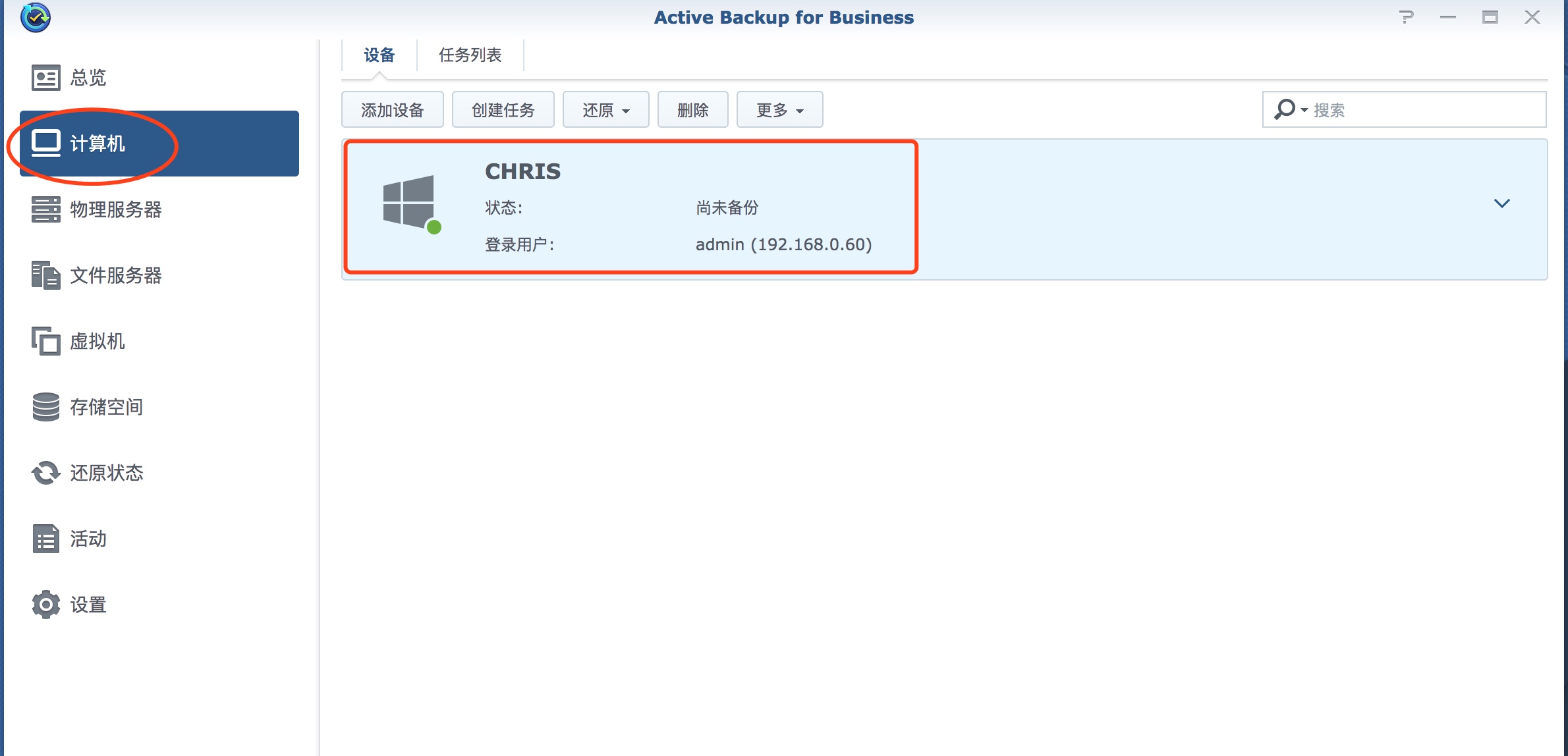The image size is (1568, 756).
Task: Click the 还原状态 restore arrows icon
Action: pos(46,473)
